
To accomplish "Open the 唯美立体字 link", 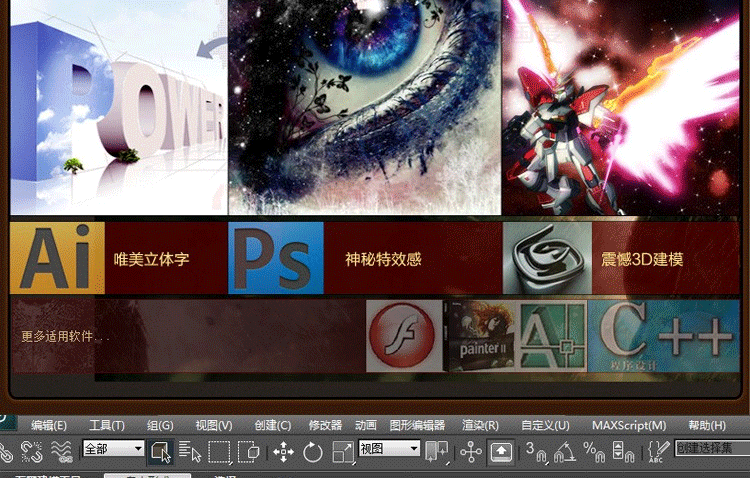I will coord(152,259).
